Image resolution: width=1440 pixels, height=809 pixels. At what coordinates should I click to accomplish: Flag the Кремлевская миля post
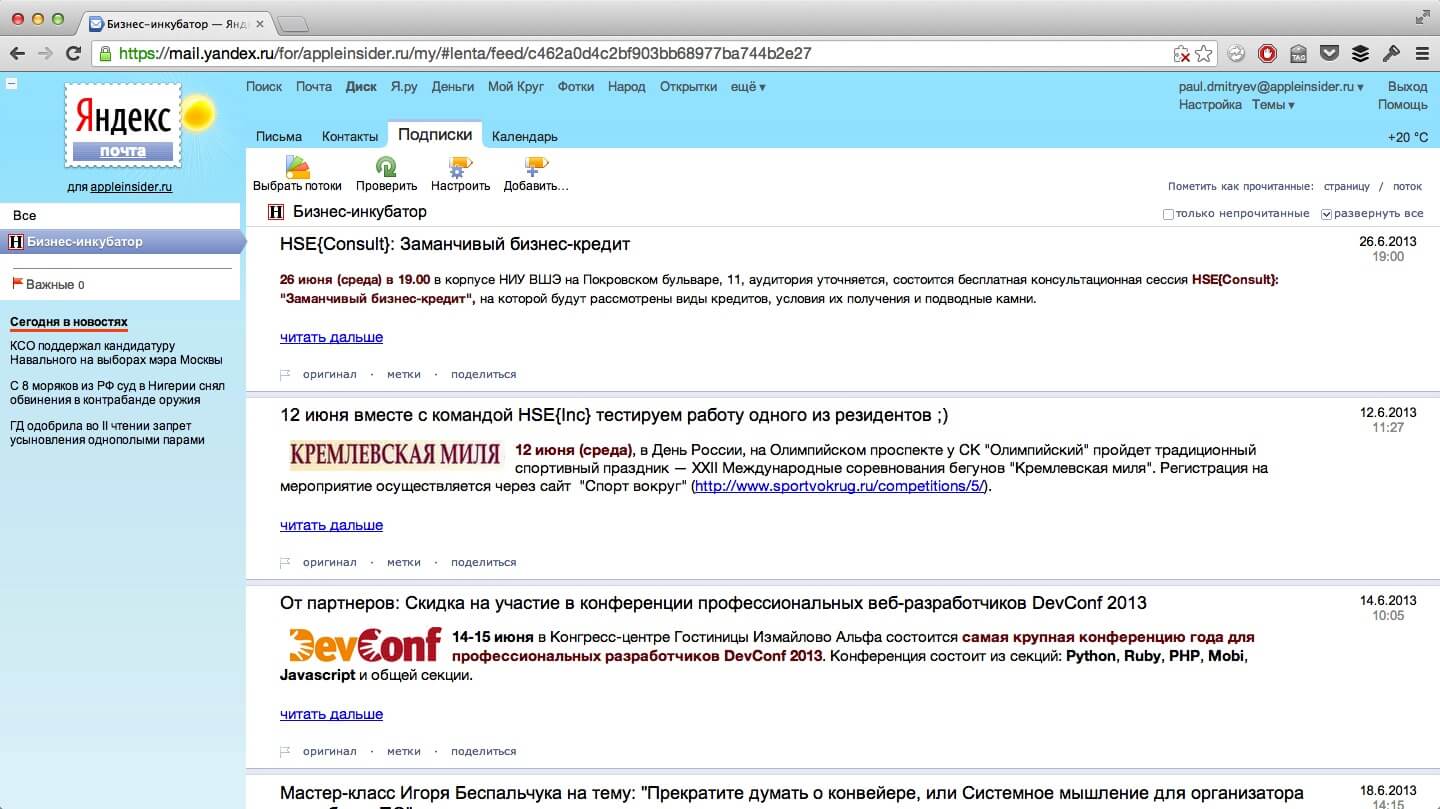(285, 562)
